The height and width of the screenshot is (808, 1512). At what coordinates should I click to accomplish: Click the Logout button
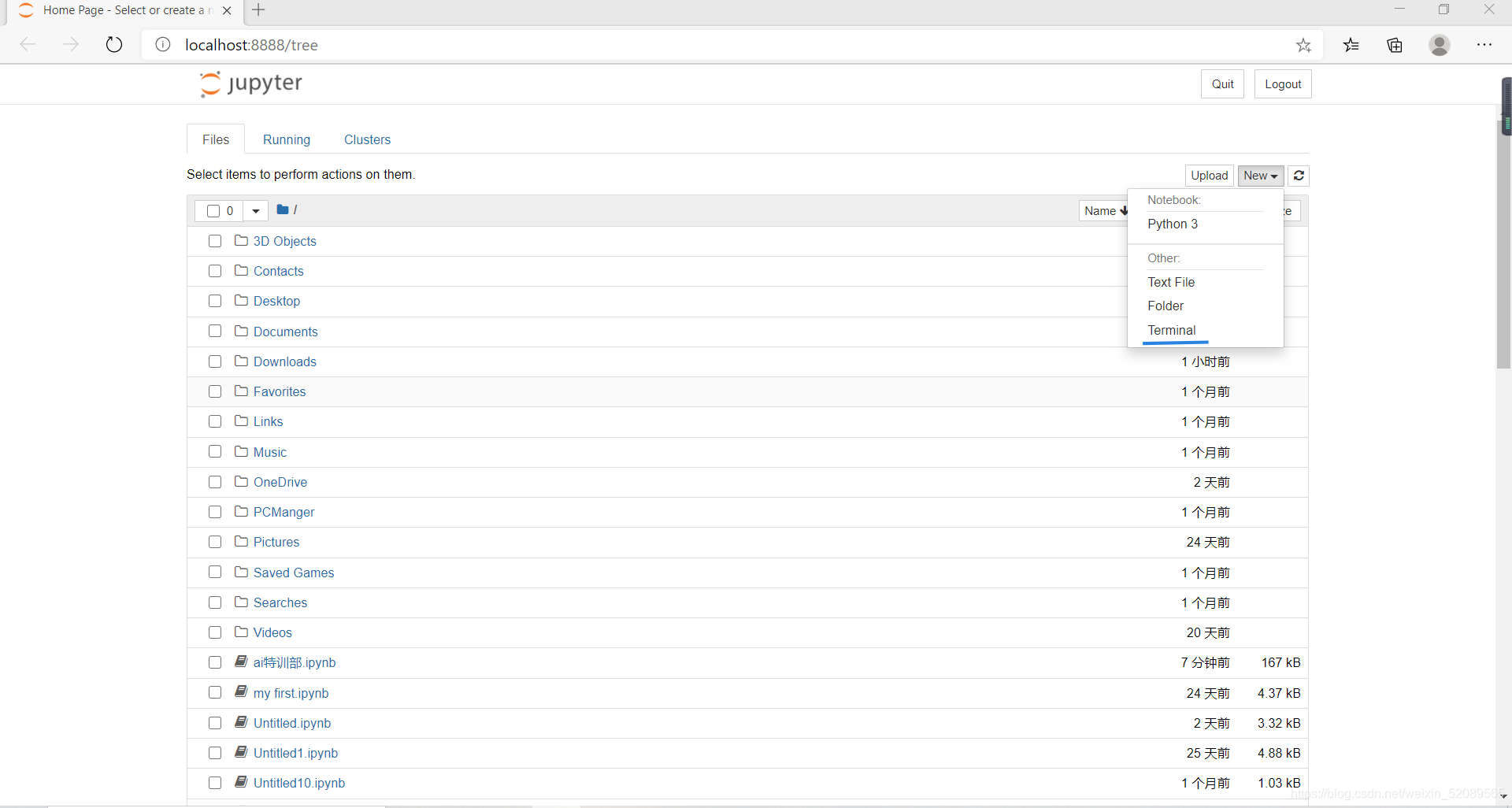[x=1283, y=84]
